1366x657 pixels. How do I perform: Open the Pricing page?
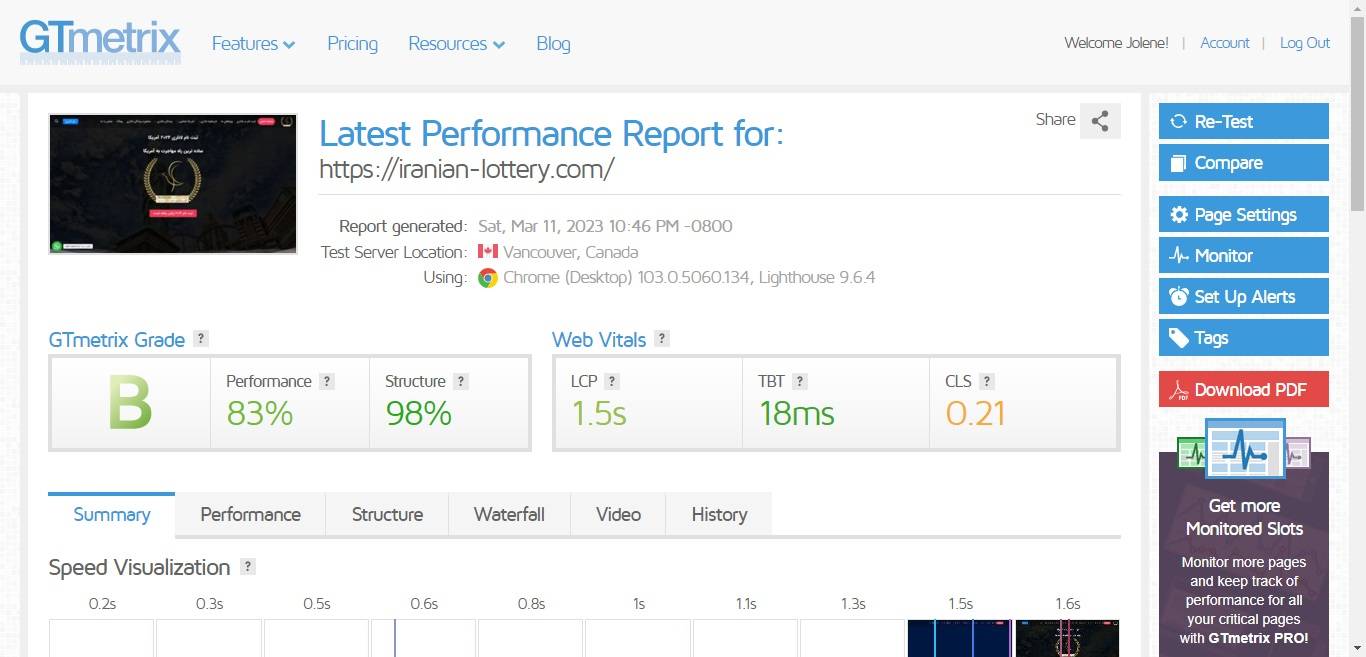[352, 44]
